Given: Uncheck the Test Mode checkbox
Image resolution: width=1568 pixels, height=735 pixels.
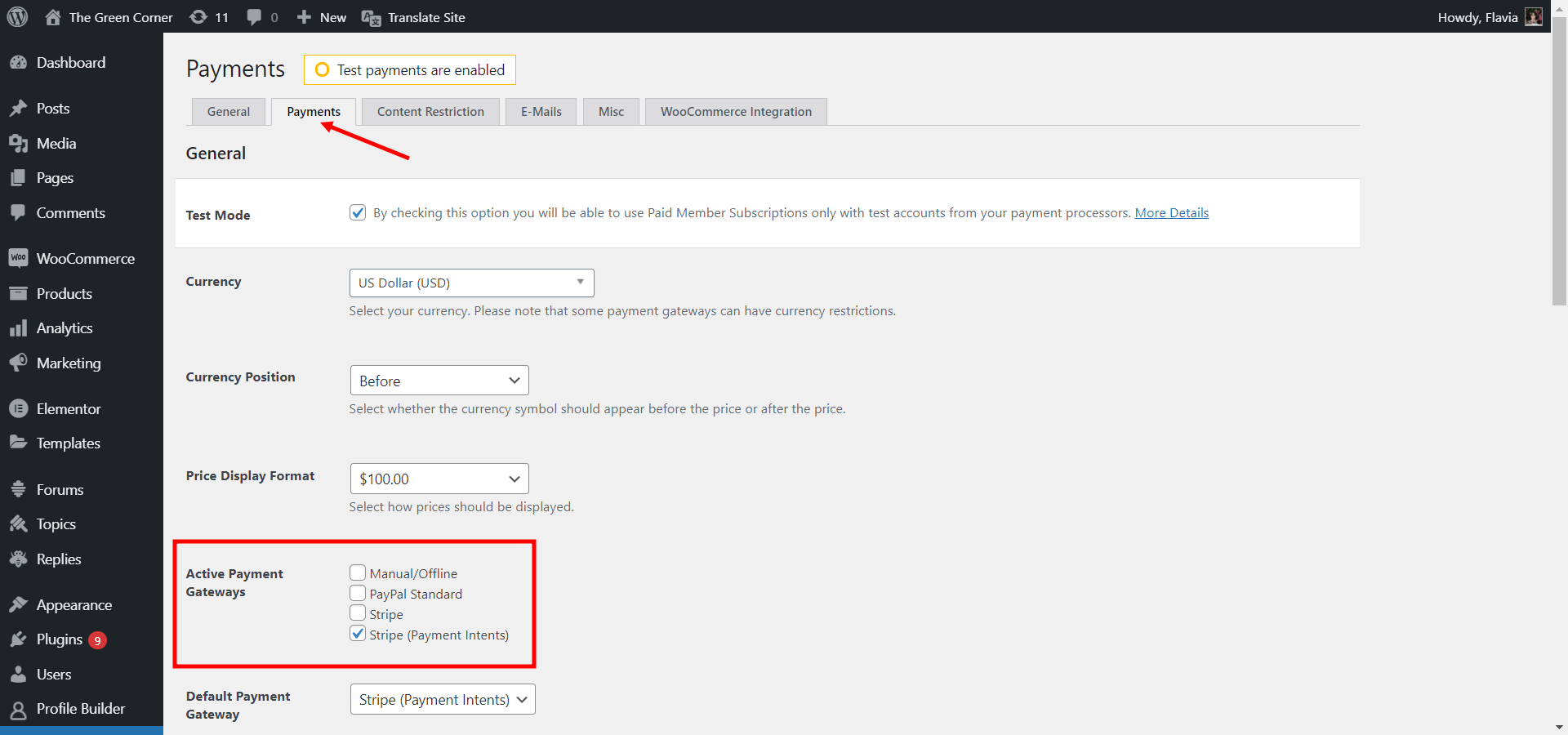Looking at the screenshot, I should tap(358, 212).
